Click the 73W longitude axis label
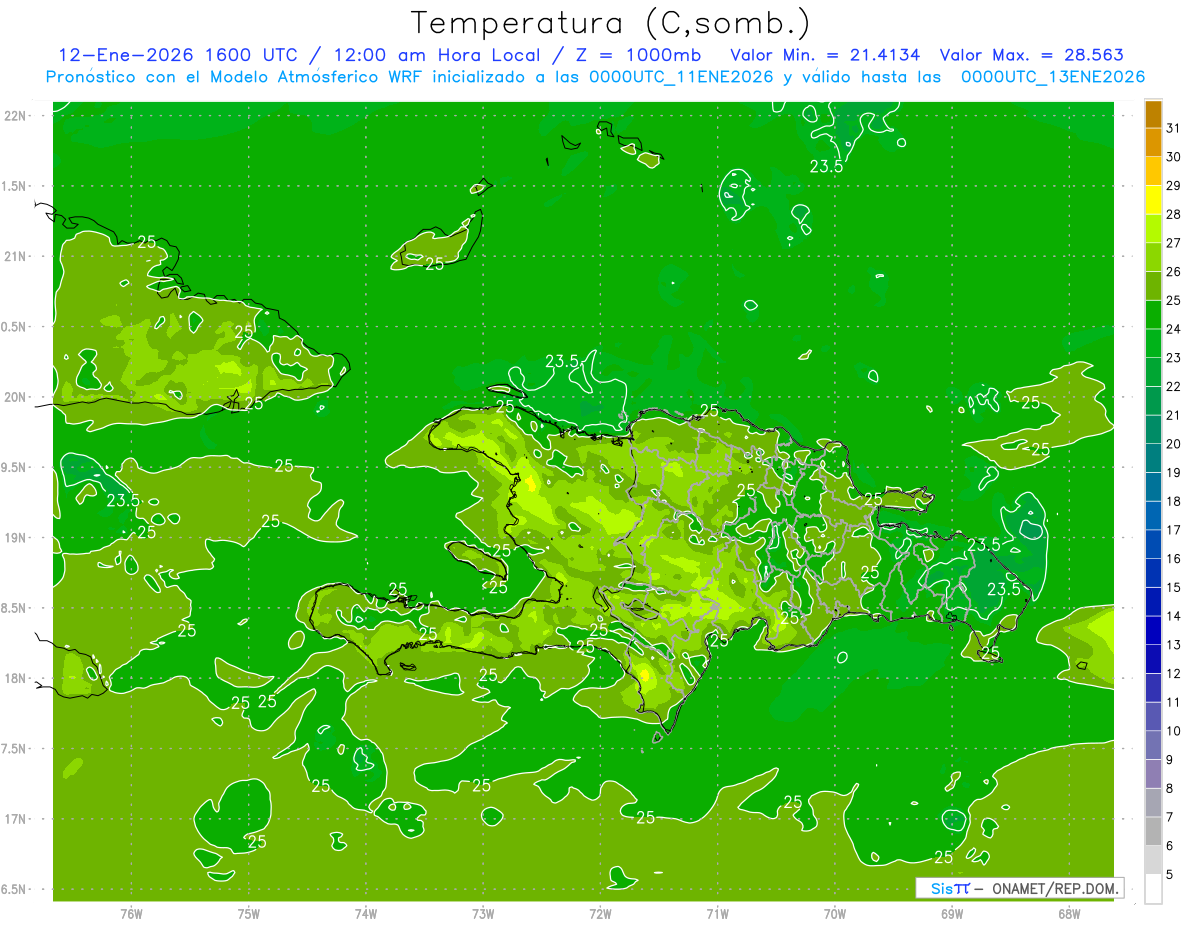This screenshot has height=927, width=1200. pos(483,914)
